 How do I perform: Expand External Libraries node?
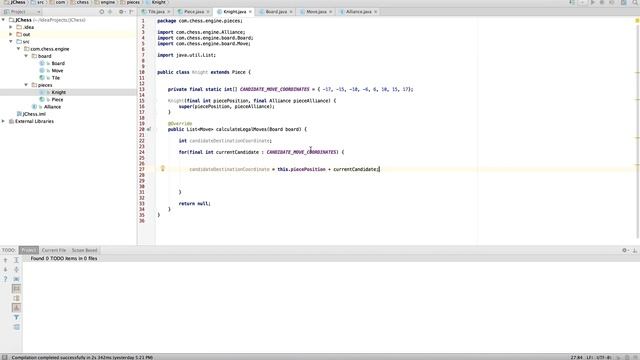coord(3,121)
